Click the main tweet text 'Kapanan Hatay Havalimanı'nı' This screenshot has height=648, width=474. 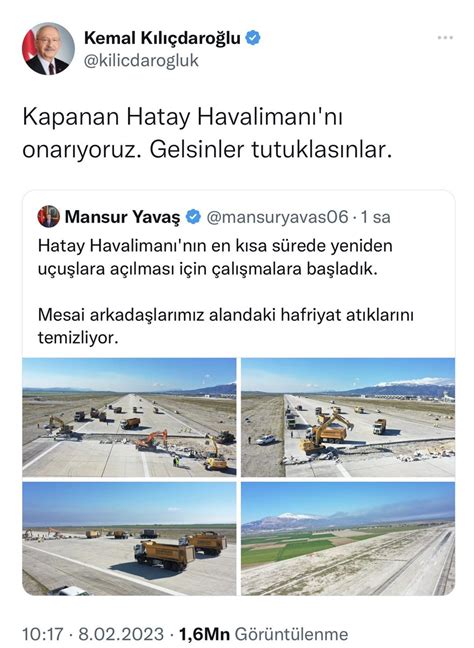point(182,117)
